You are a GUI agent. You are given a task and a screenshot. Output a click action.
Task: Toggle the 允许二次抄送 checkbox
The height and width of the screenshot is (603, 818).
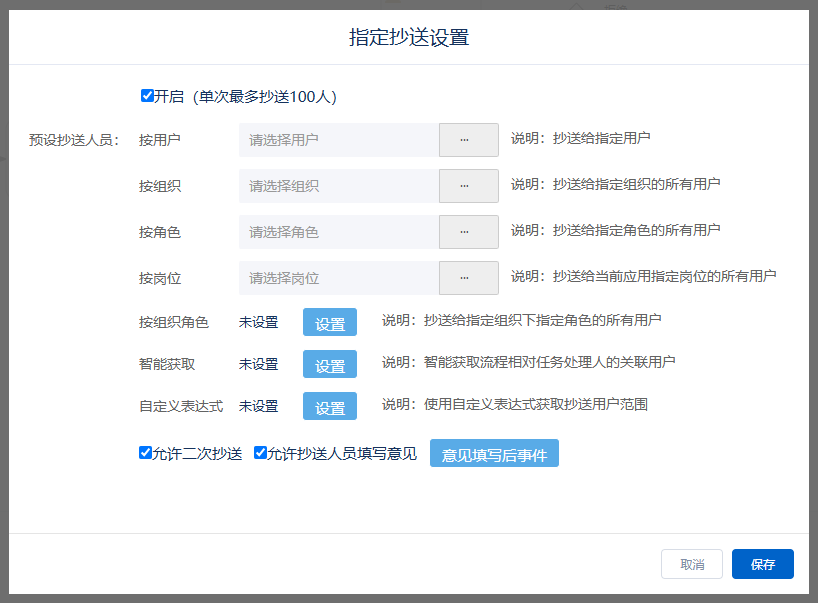pyautogui.click(x=146, y=453)
